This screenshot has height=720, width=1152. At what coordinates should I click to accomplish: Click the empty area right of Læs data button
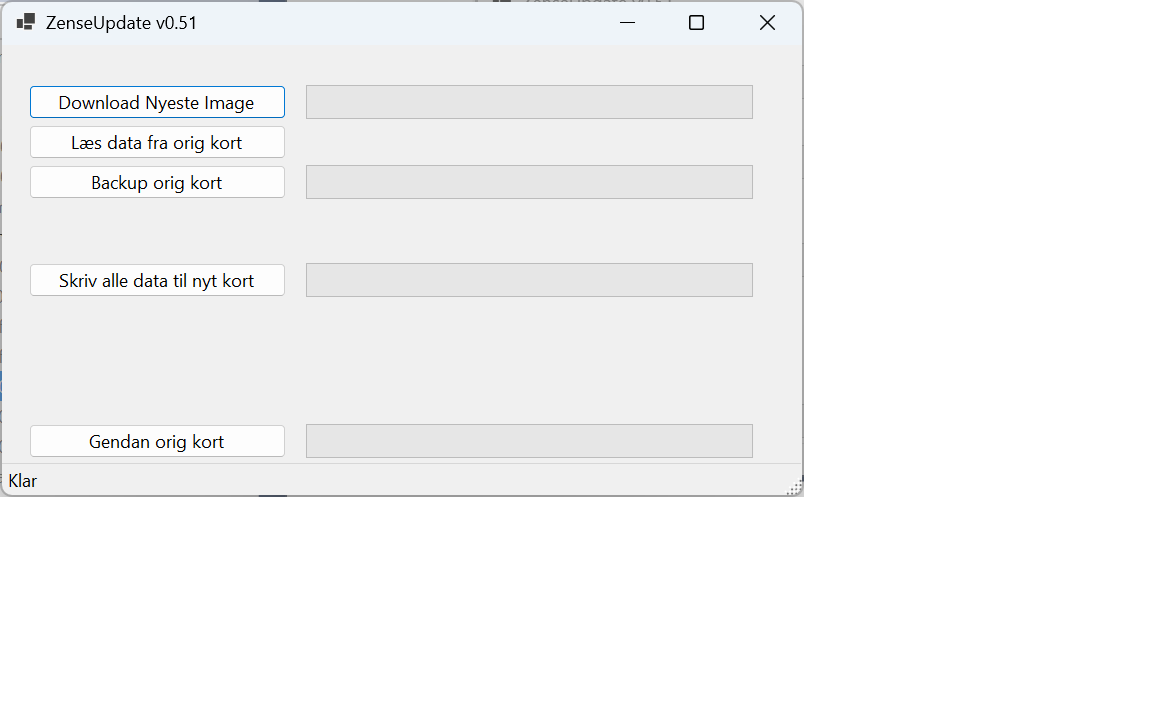529,142
